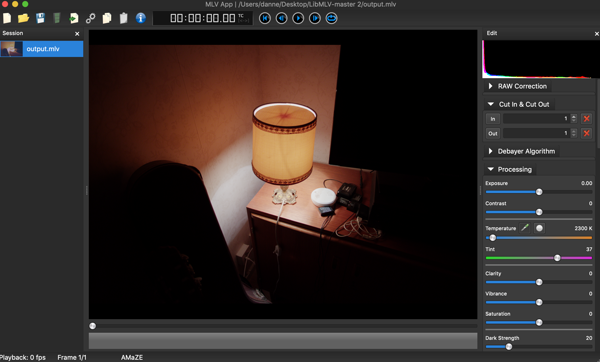The width and height of the screenshot is (600, 362).
Task: Click the In button
Action: (x=493, y=119)
